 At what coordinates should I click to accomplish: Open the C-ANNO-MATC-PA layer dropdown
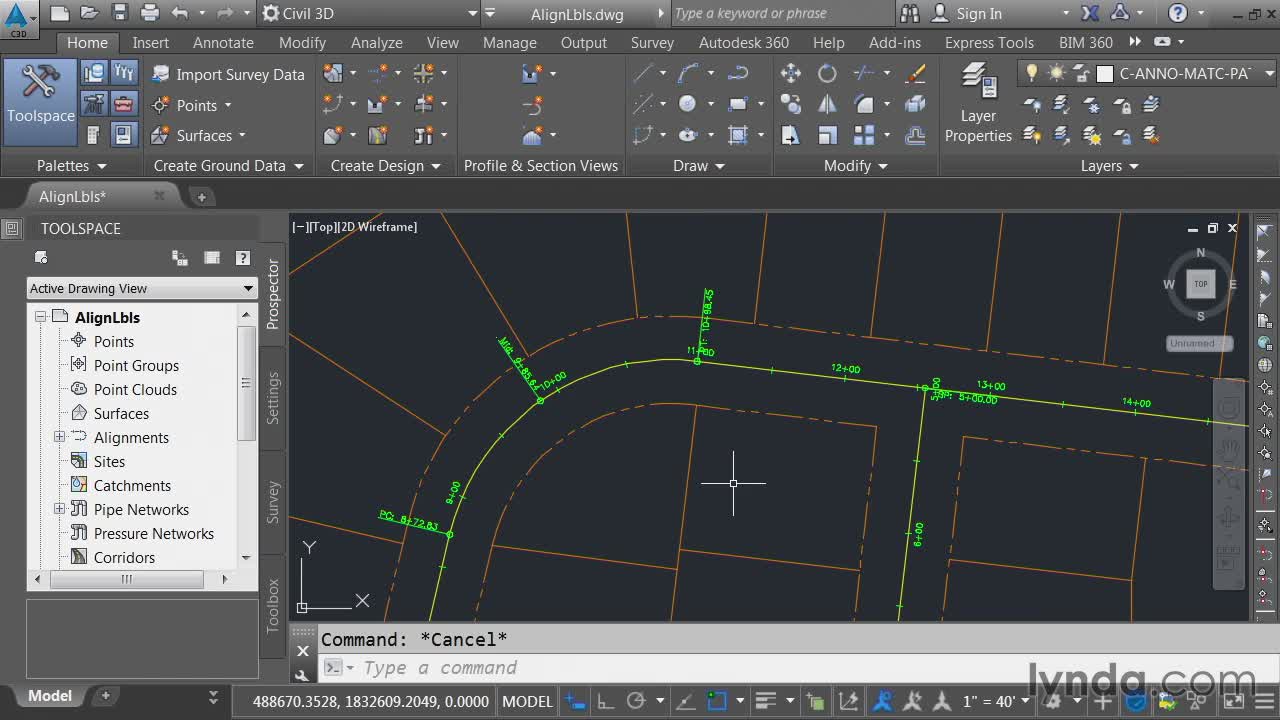click(1269, 73)
